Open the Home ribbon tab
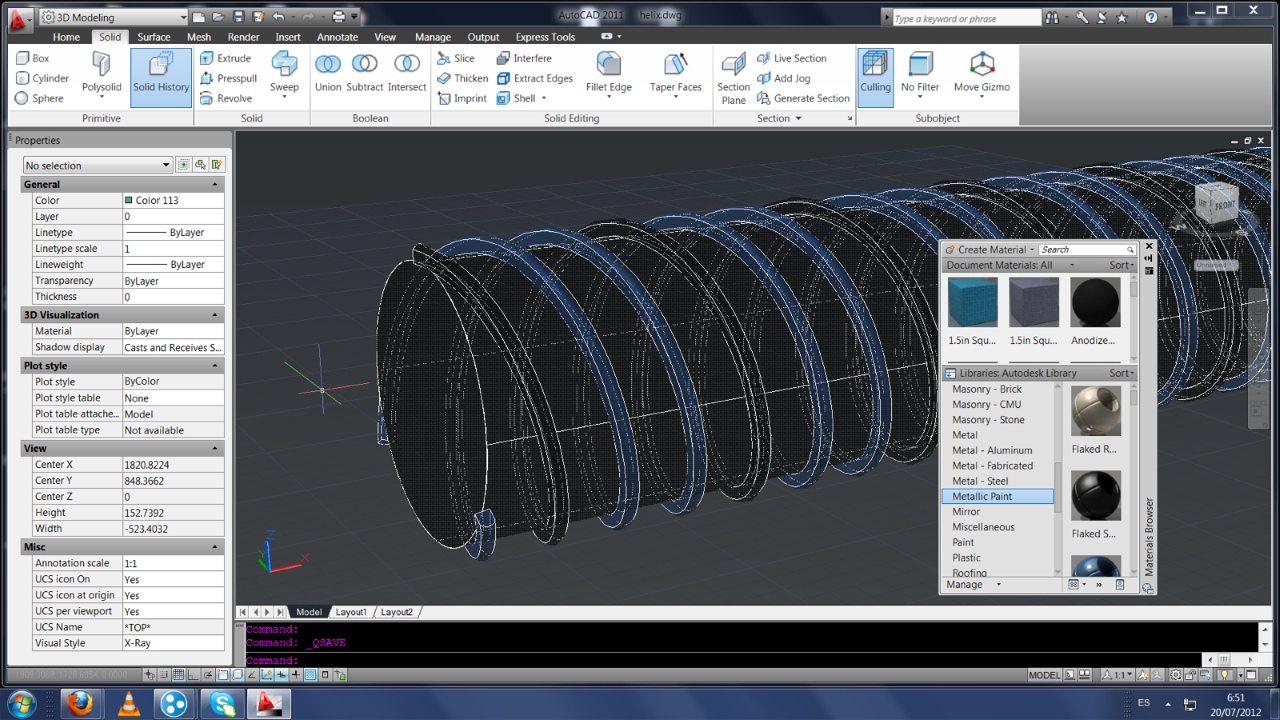Viewport: 1280px width, 720px height. pos(66,37)
